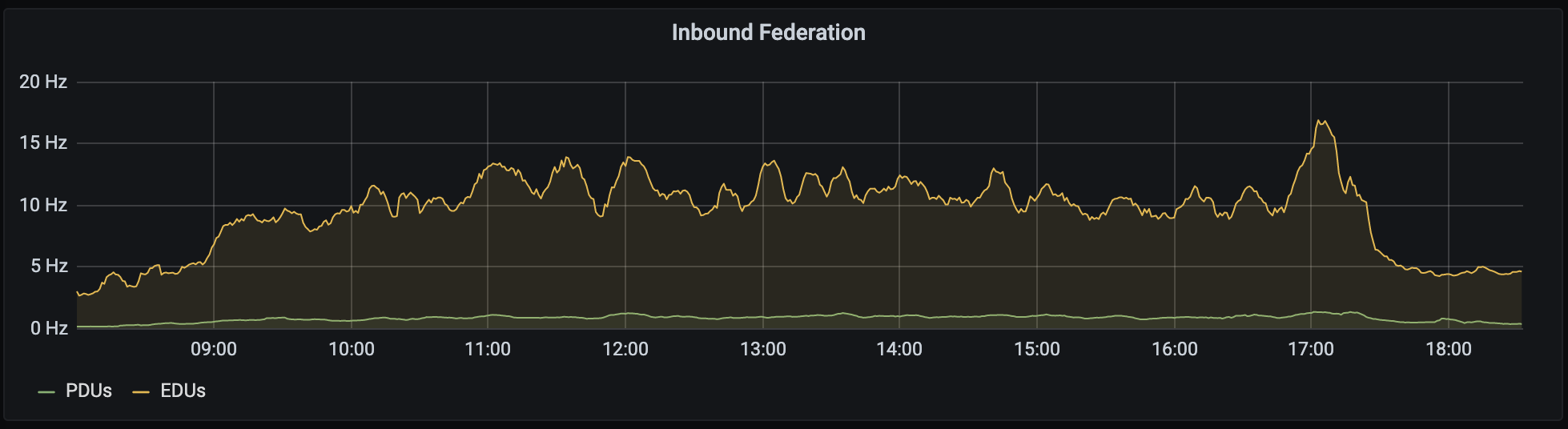
Task: Click the highest EDUs peak just after 17:00
Action: [x=1320, y=122]
